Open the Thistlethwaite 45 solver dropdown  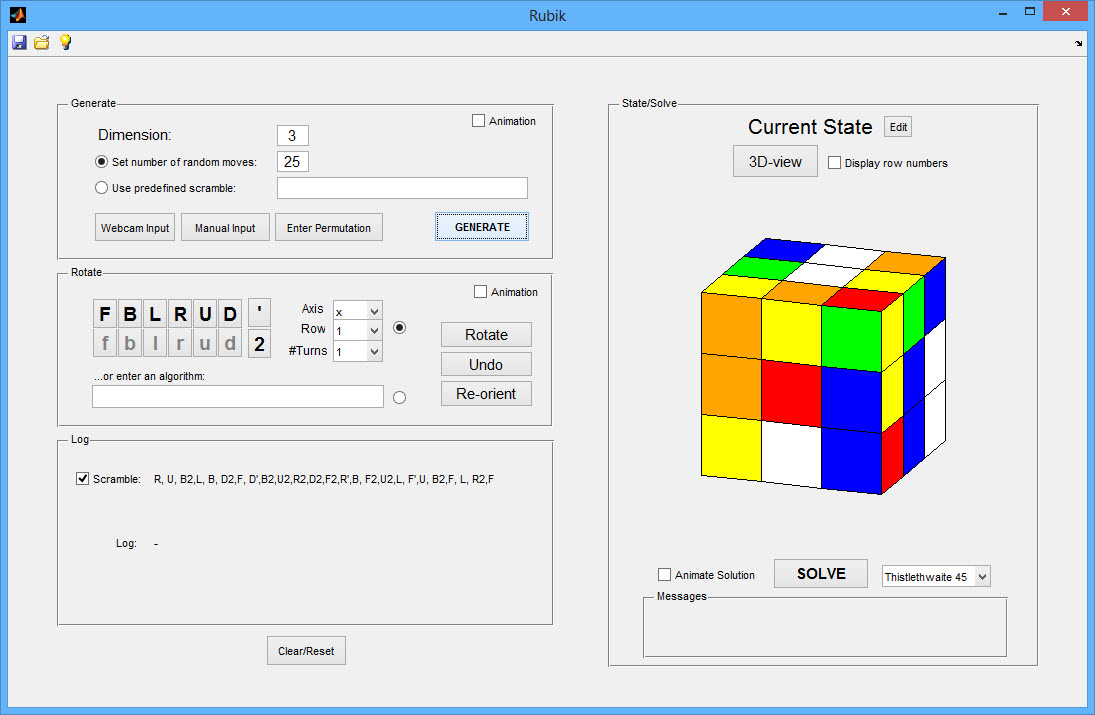935,577
